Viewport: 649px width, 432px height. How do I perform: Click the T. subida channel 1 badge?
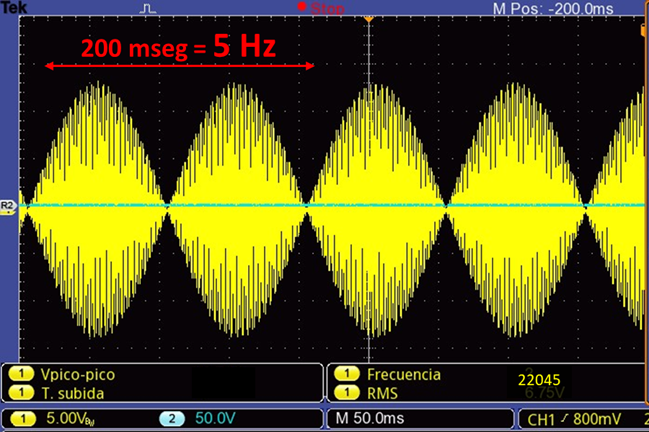pyautogui.click(x=21, y=393)
